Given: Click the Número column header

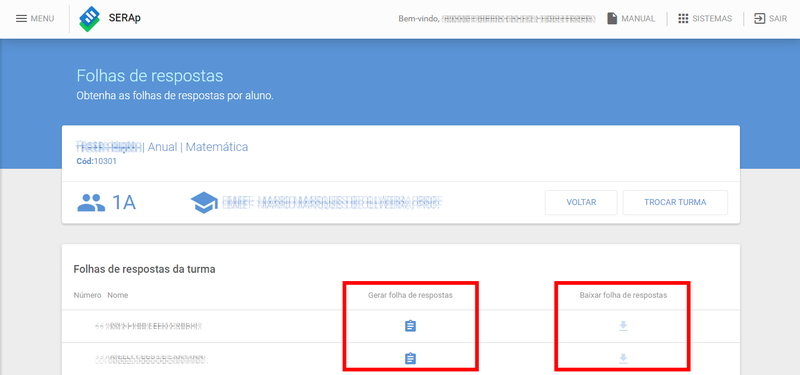Looking at the screenshot, I should tap(87, 295).
